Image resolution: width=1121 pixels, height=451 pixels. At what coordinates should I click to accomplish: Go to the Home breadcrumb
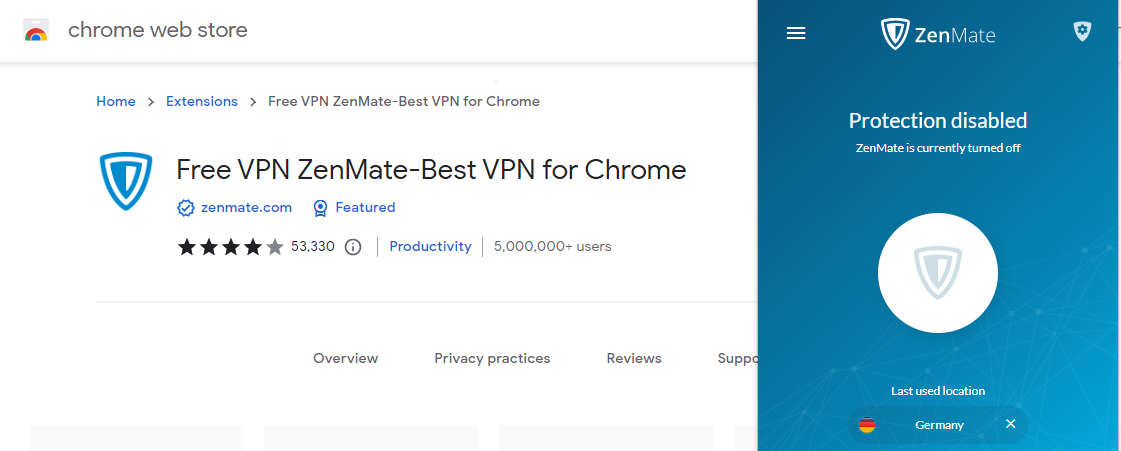[116, 101]
